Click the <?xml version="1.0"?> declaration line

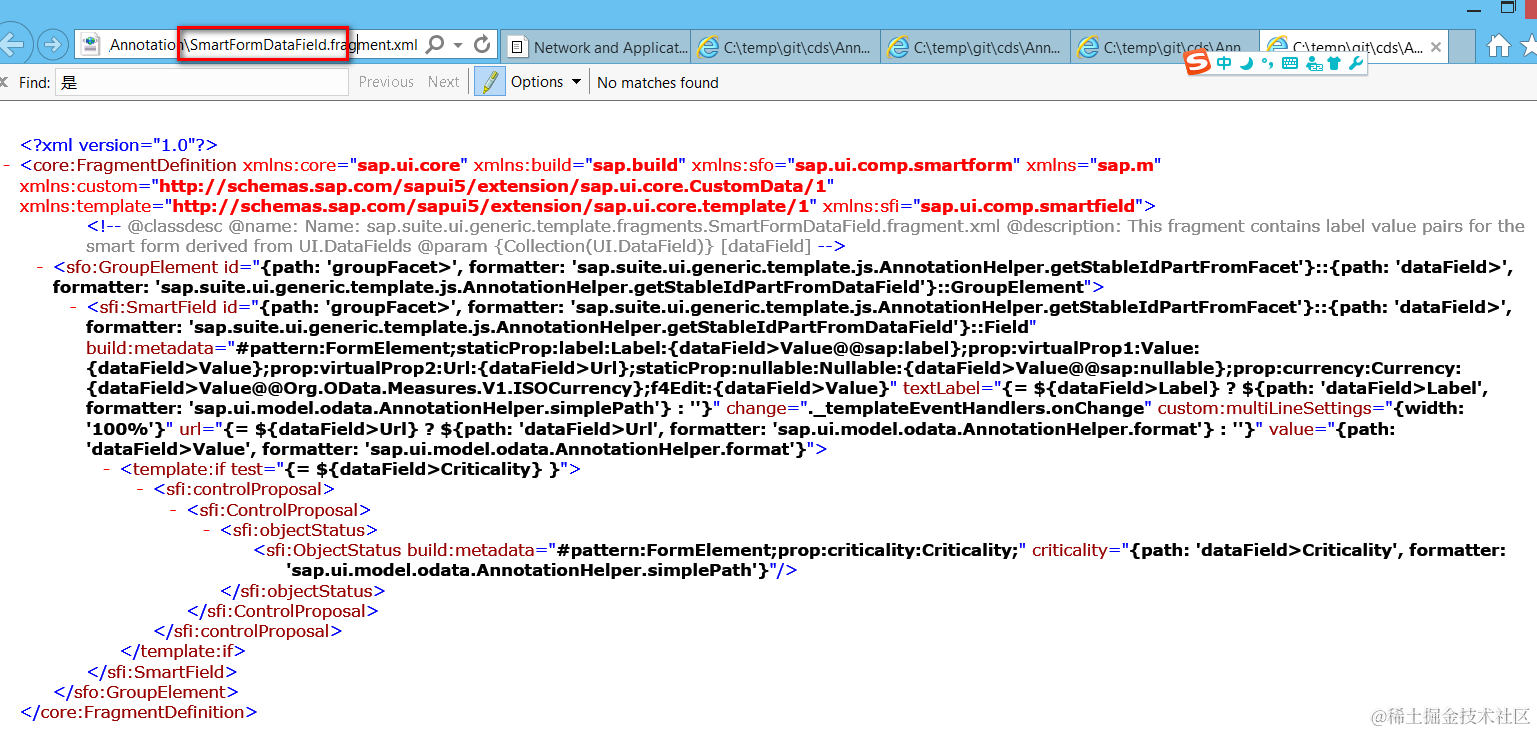pyautogui.click(x=119, y=145)
